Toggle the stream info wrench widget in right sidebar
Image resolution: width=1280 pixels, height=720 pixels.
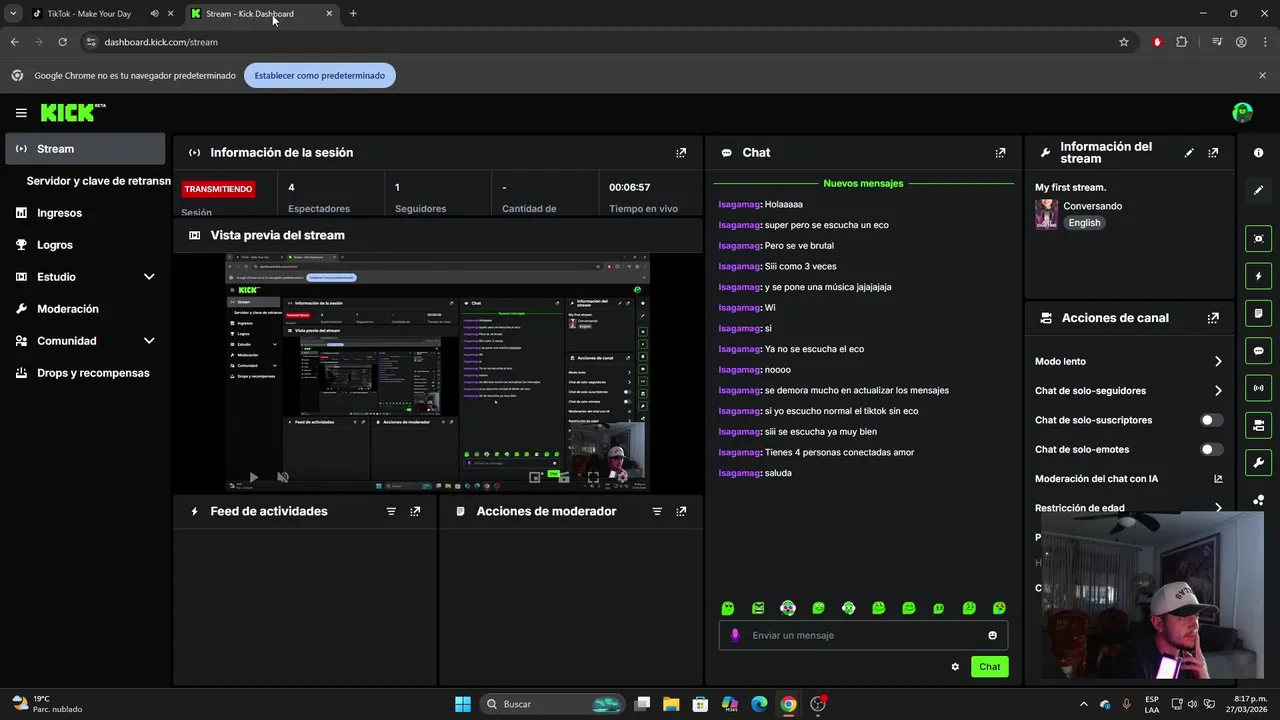click(x=1258, y=463)
